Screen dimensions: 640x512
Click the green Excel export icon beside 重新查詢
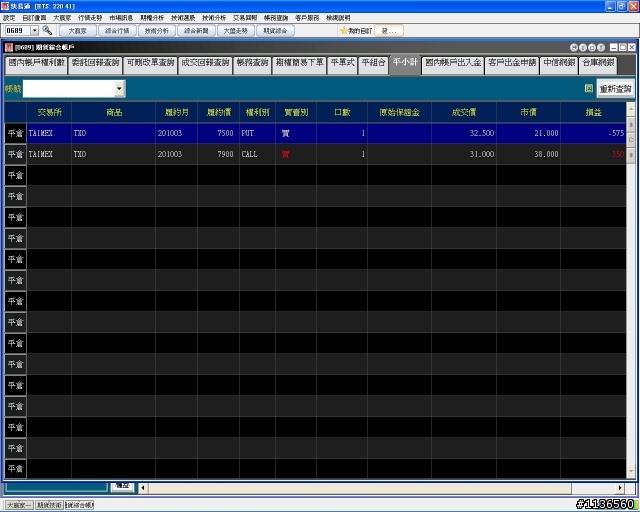pyautogui.click(x=589, y=88)
